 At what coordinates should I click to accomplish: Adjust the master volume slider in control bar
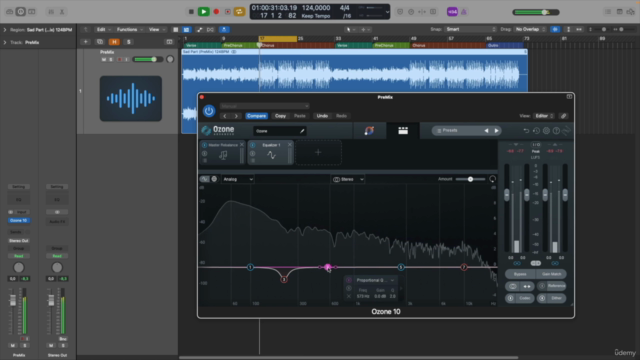[x=536, y=12]
